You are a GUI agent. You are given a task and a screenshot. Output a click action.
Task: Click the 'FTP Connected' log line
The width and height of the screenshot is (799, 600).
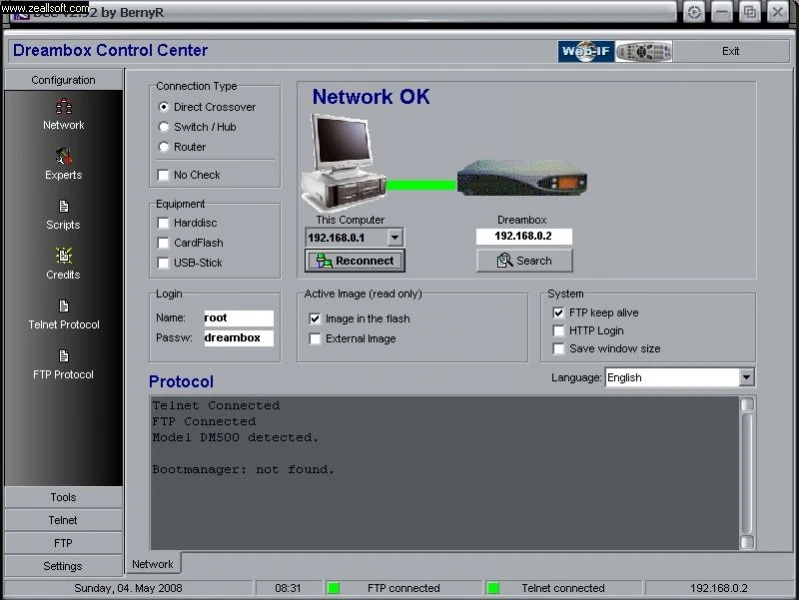(204, 421)
